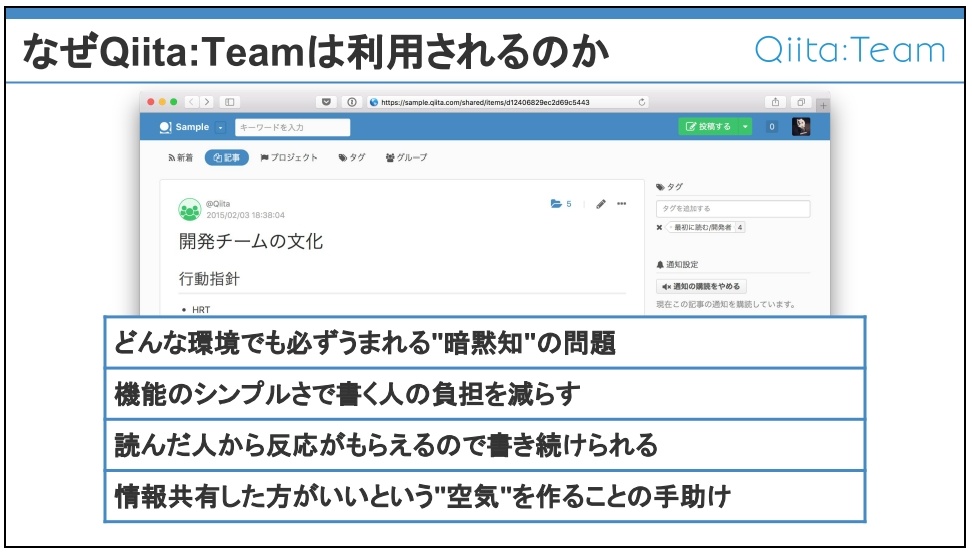Open the three-dot more options menu
972x554 pixels.
click(x=622, y=203)
